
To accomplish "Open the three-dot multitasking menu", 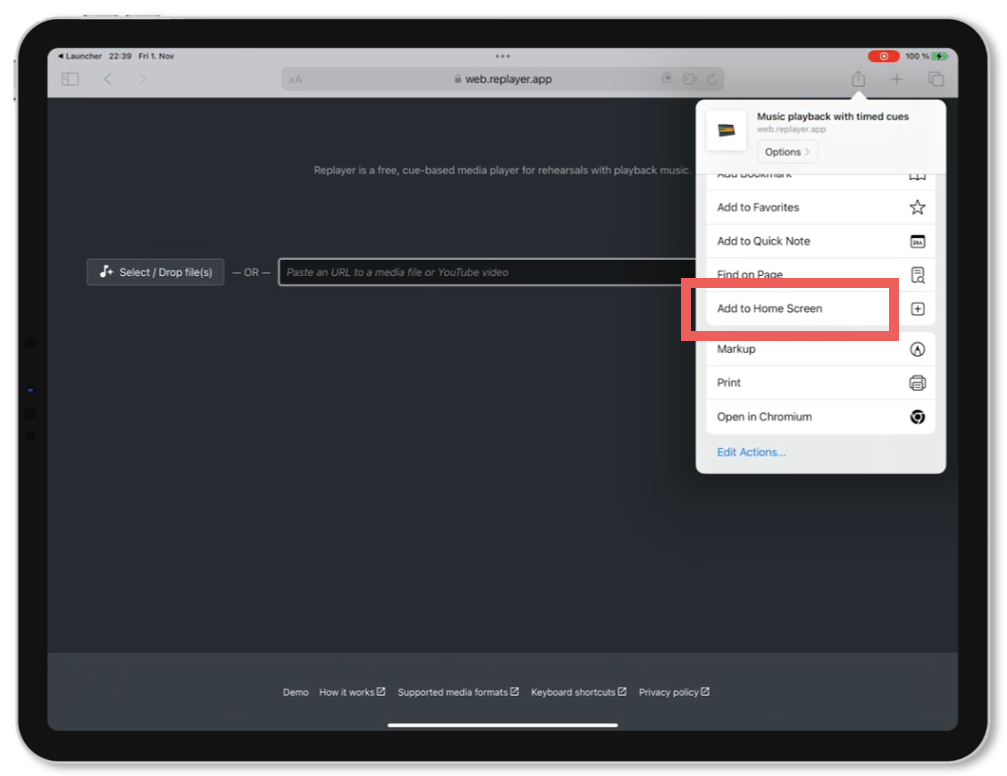I will 503,57.
